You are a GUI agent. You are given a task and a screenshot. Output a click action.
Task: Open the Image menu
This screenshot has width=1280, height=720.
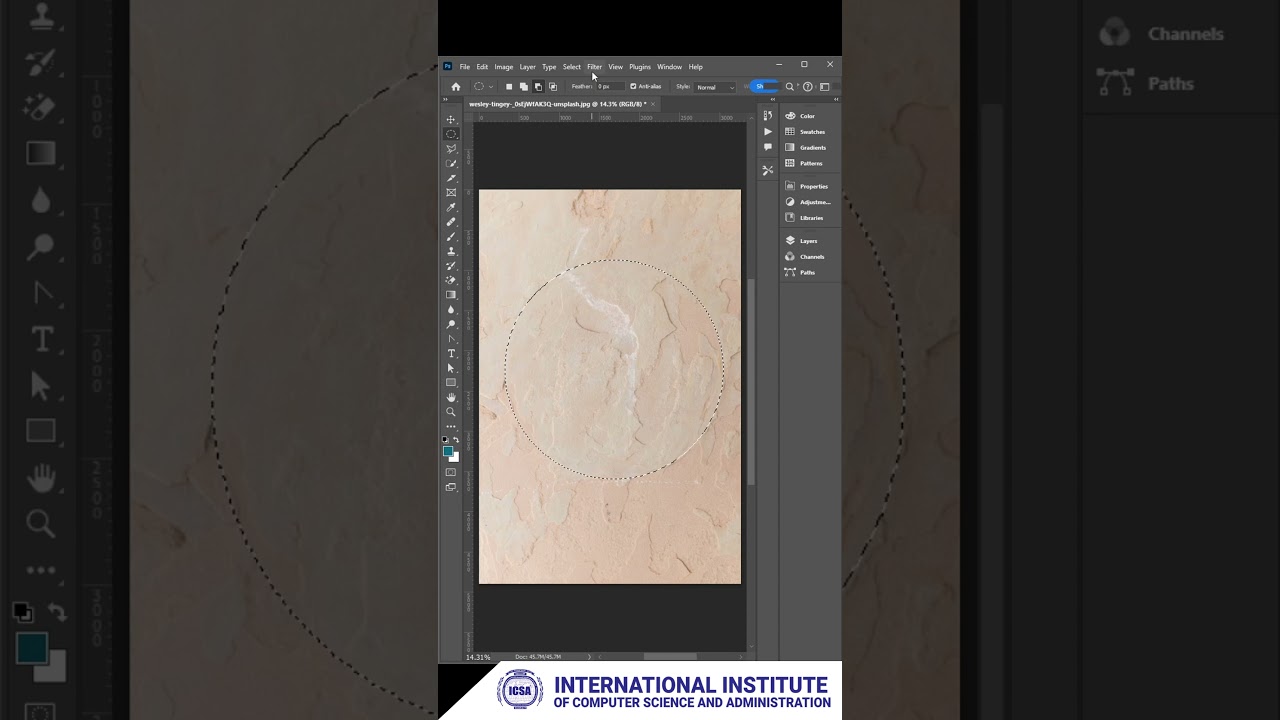(x=504, y=67)
